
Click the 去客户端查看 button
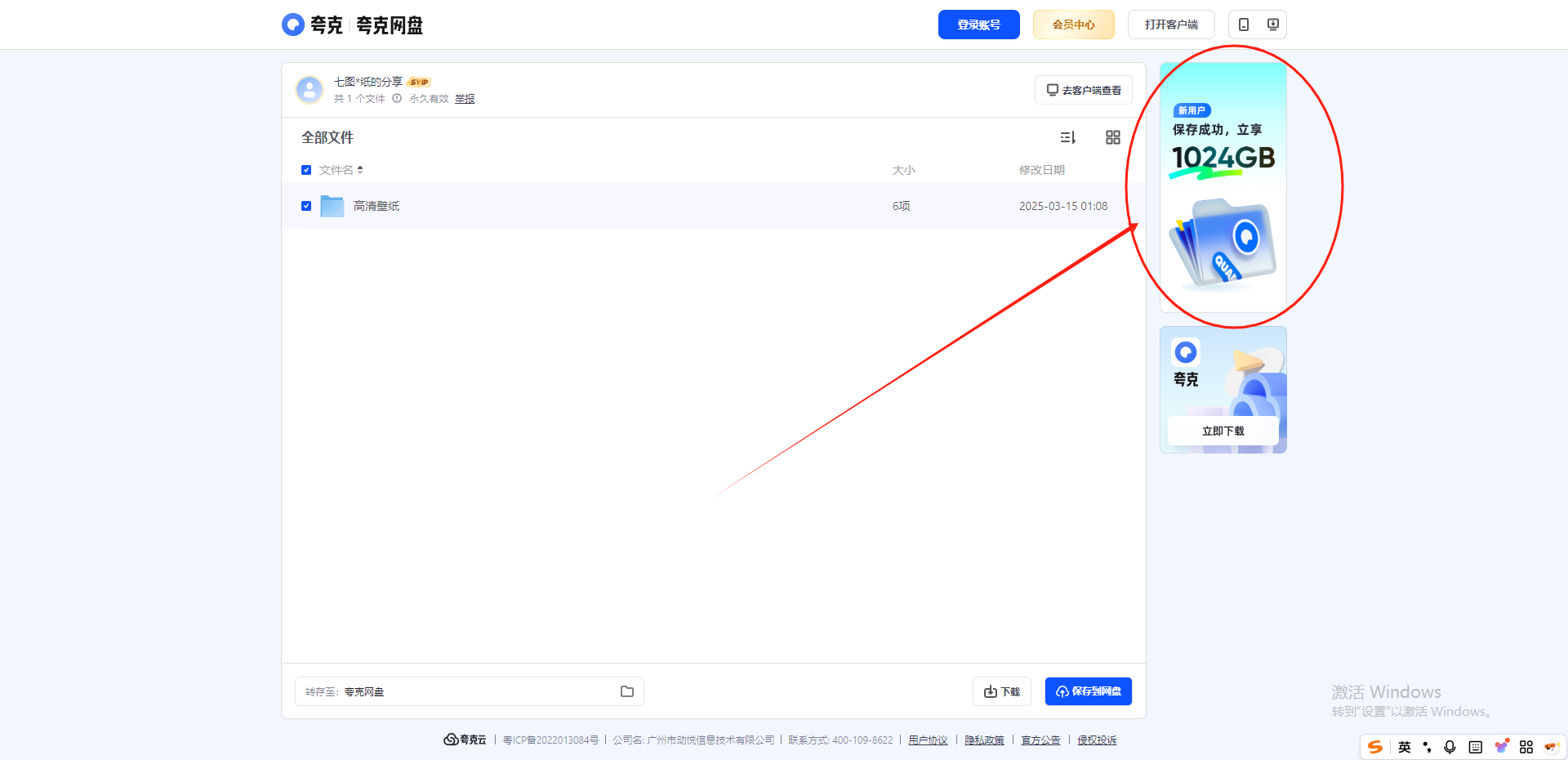1084,90
